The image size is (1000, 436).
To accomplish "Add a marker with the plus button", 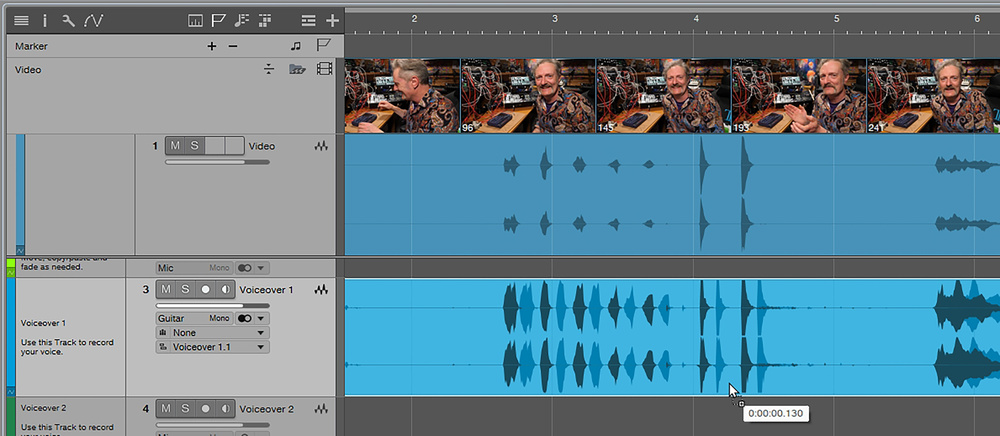I will (x=211, y=46).
